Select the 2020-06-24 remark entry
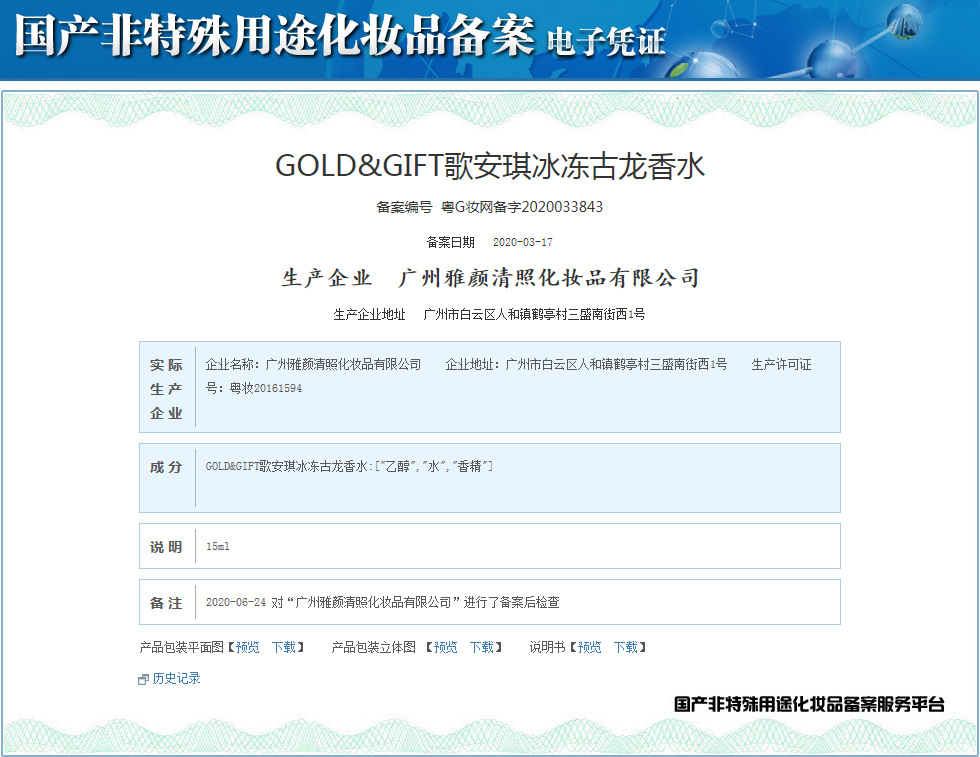This screenshot has height=757, width=980. 382,602
